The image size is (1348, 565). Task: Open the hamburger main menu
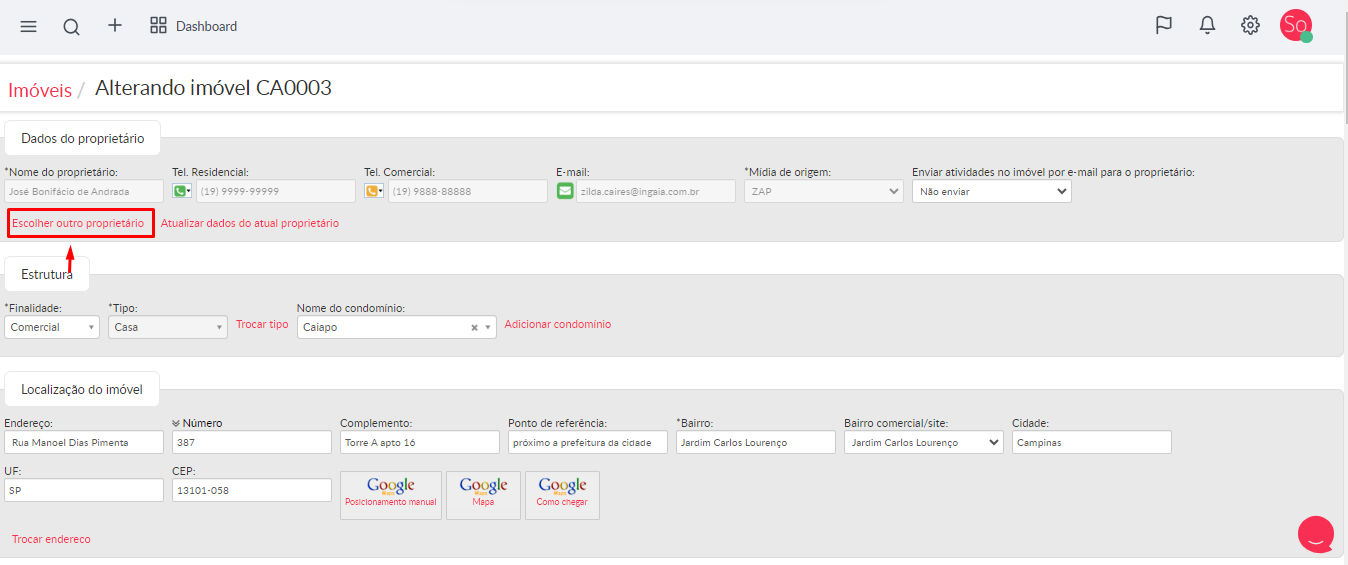point(28,27)
